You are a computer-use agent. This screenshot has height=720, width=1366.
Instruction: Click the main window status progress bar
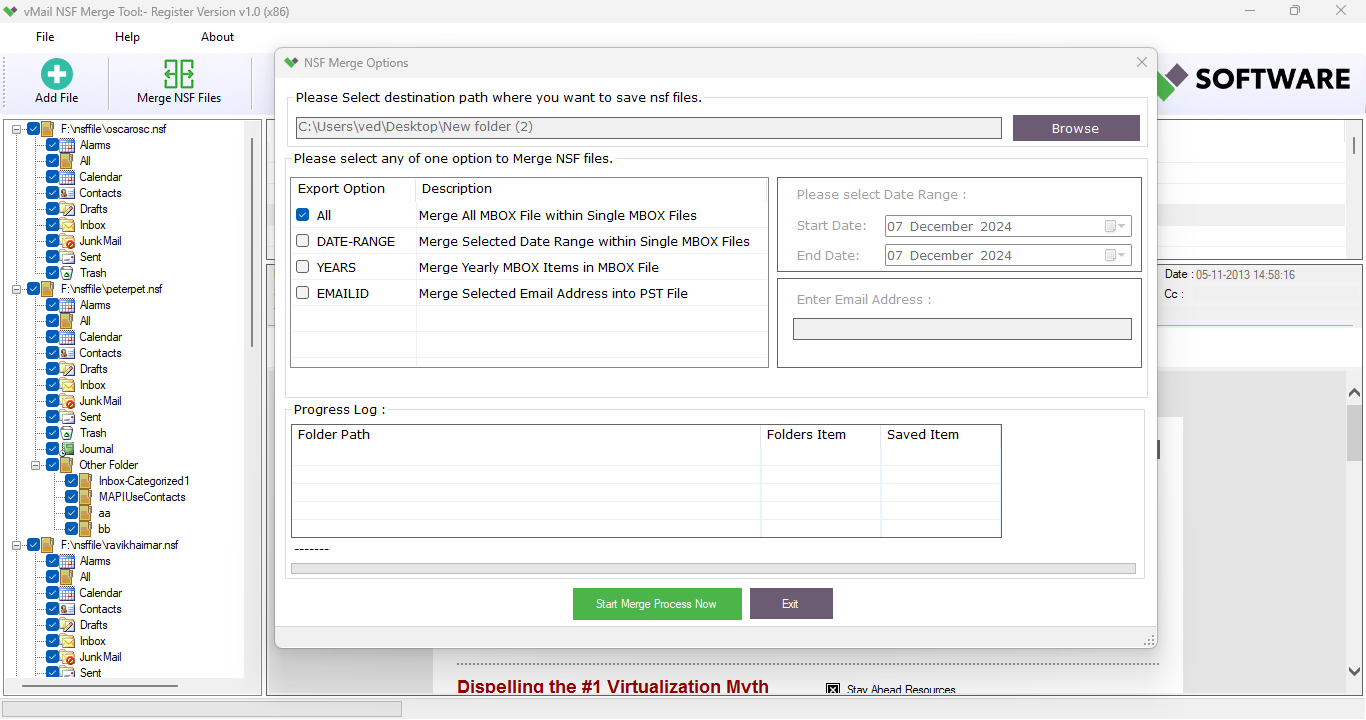pos(202,709)
